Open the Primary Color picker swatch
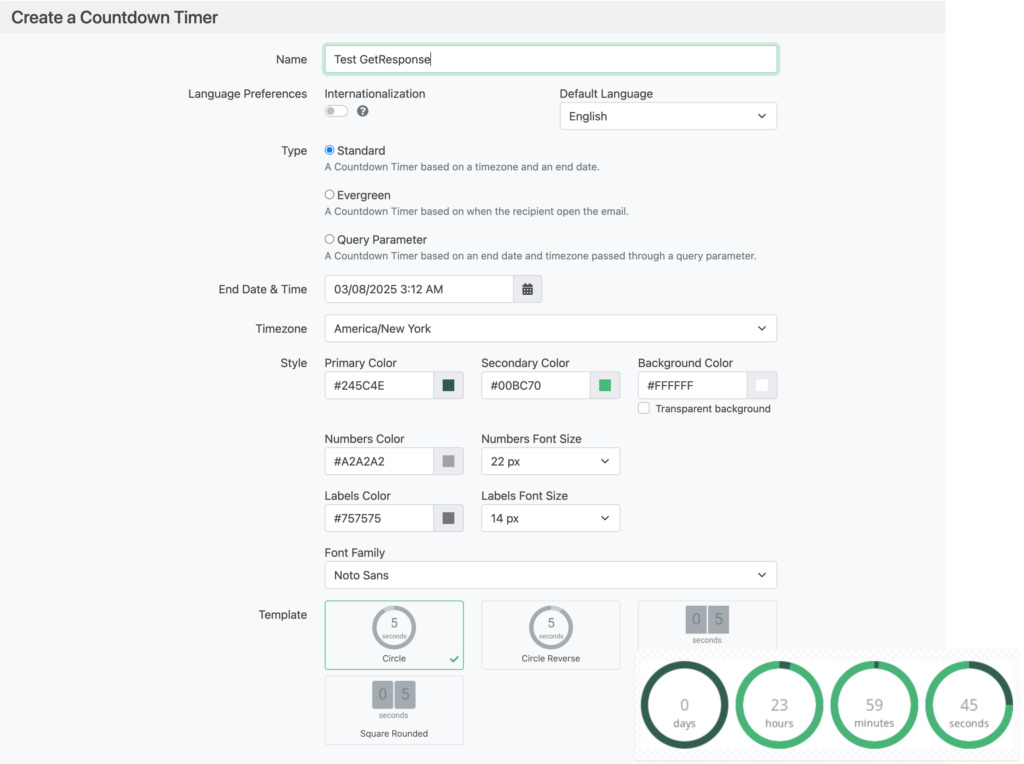 447,385
